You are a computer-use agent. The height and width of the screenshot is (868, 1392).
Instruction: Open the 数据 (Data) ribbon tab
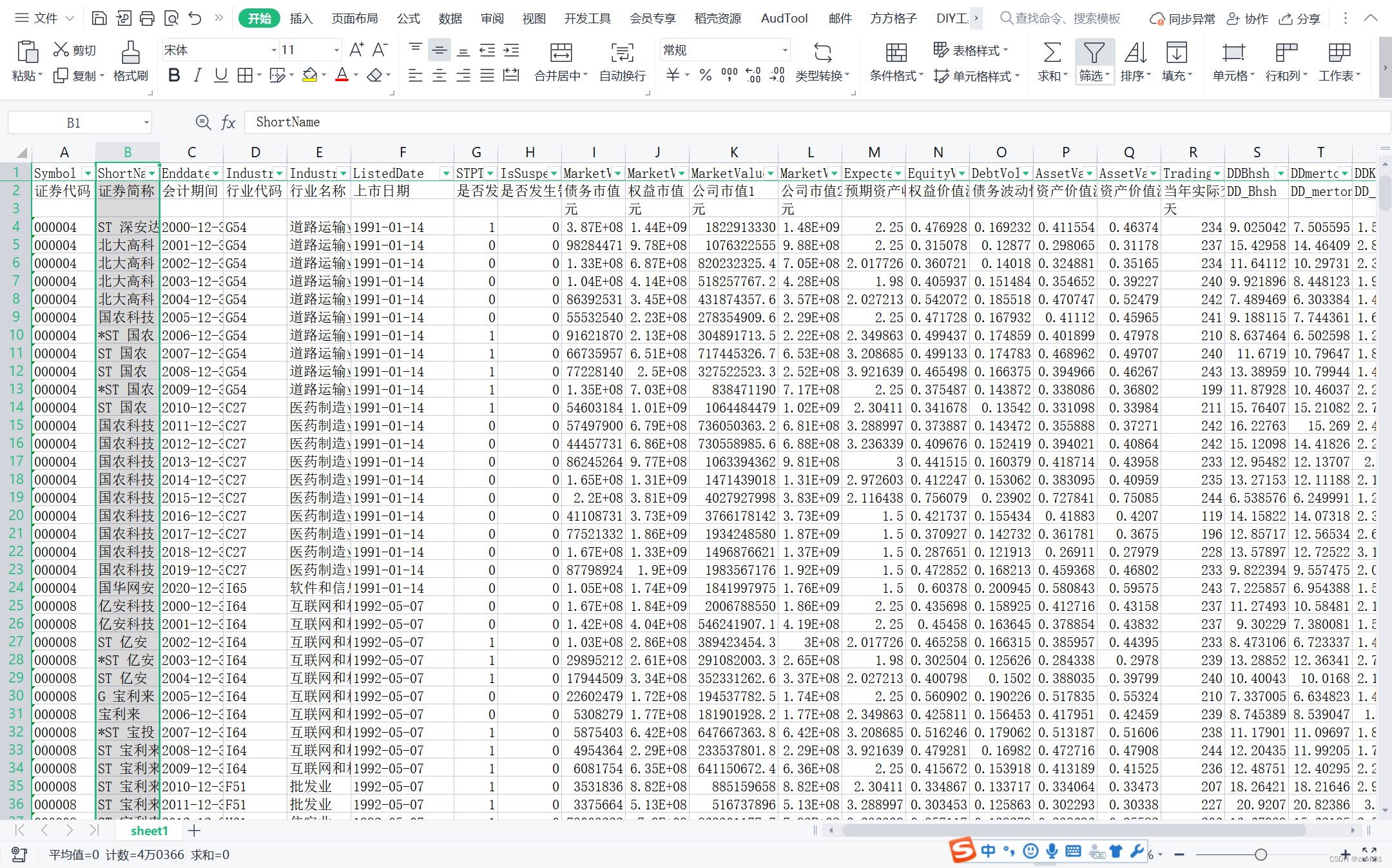pos(450,19)
